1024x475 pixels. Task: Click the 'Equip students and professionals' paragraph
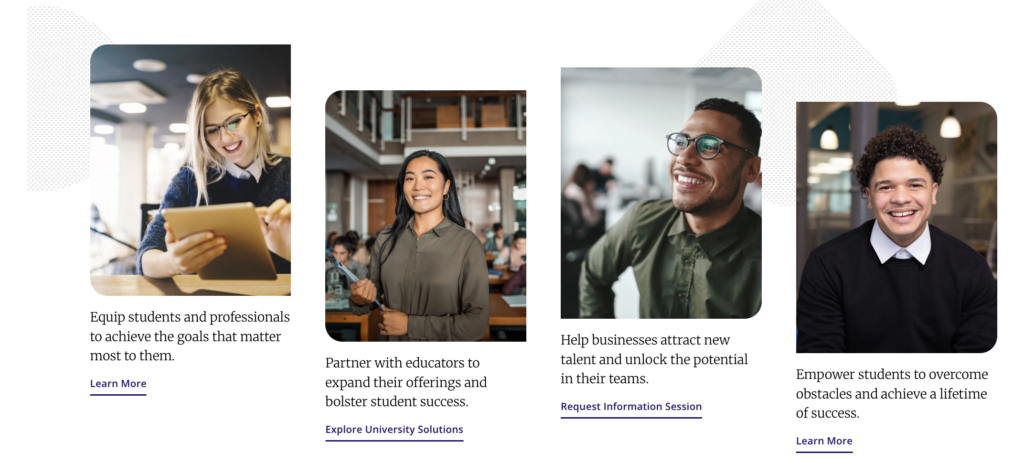tap(189, 336)
